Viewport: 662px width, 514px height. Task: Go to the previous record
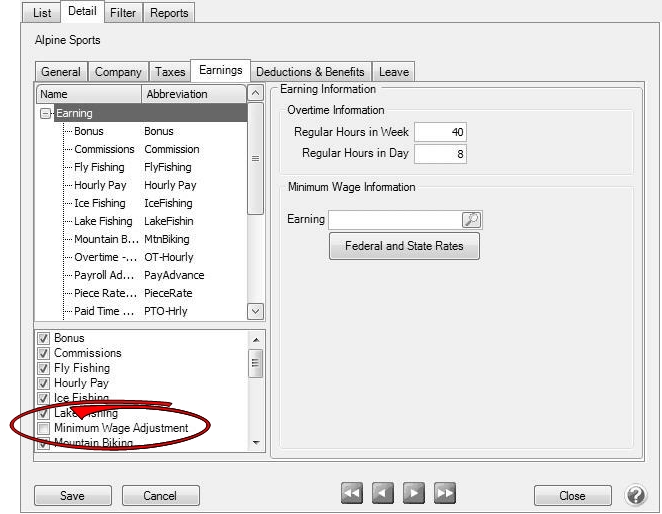pyautogui.click(x=383, y=493)
